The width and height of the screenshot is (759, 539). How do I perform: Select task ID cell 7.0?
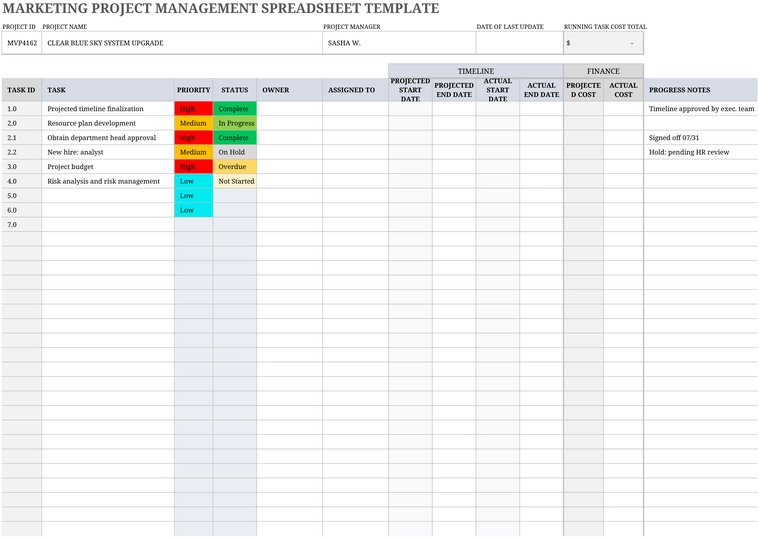pyautogui.click(x=21, y=225)
